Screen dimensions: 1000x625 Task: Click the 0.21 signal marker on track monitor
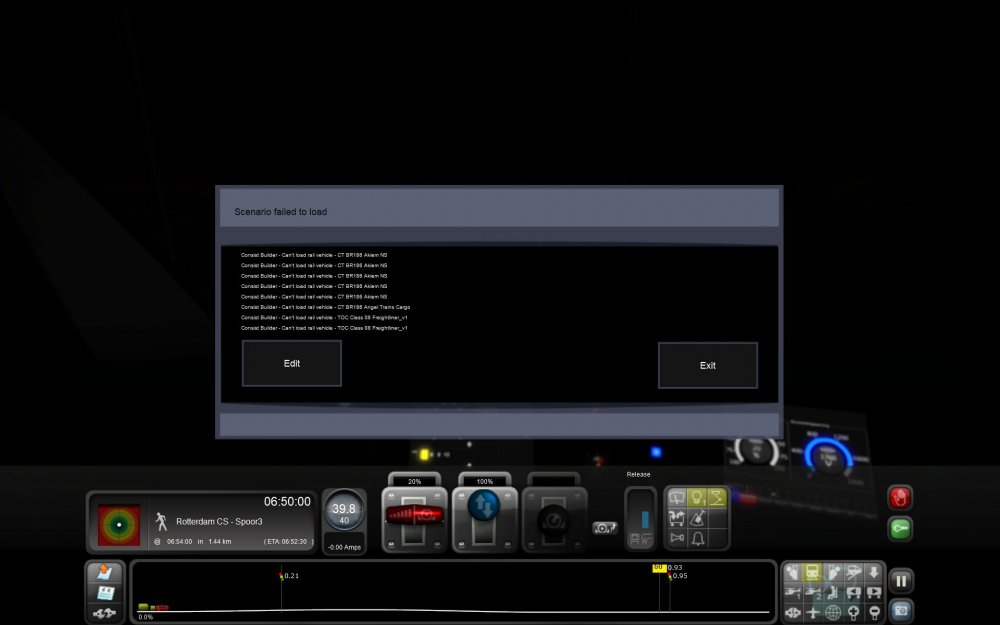tap(281, 577)
